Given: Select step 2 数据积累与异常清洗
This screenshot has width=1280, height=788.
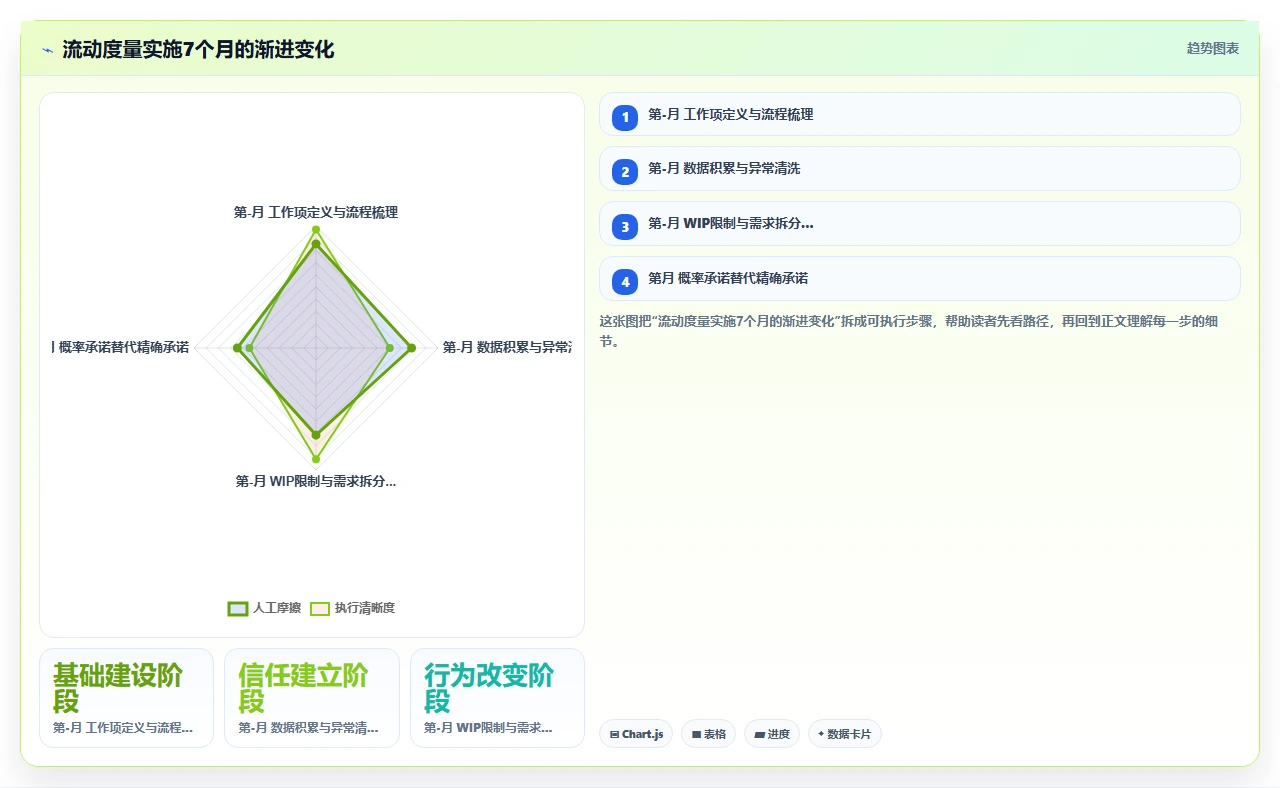Looking at the screenshot, I should pos(920,168).
